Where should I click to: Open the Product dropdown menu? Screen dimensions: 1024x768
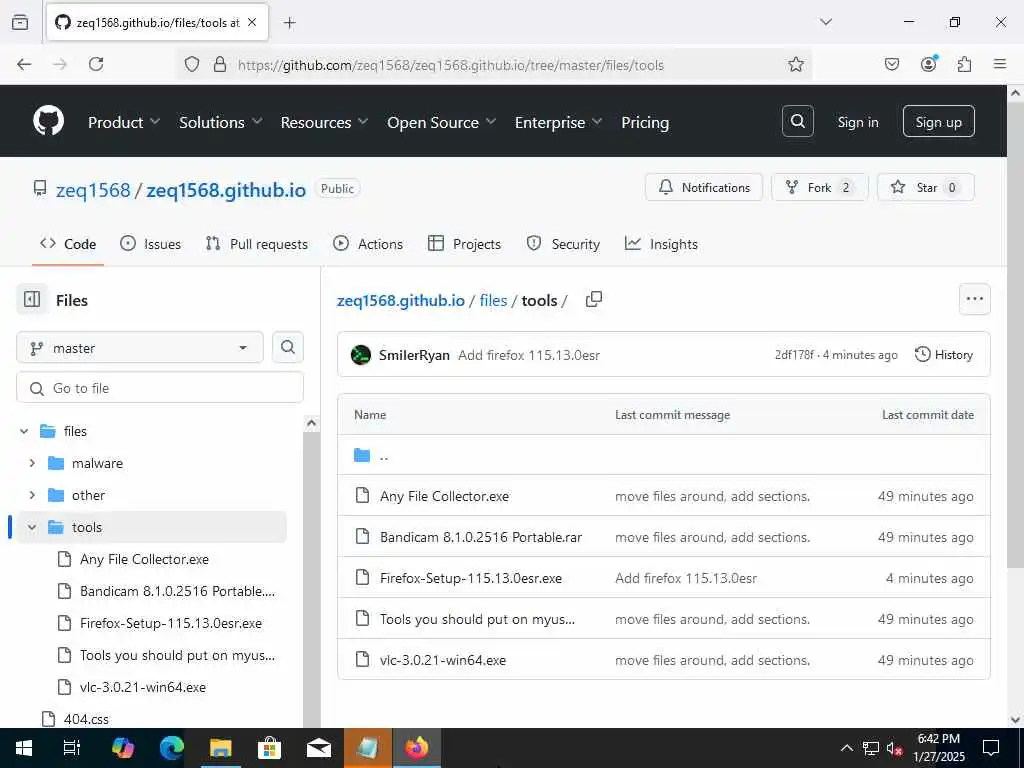[x=124, y=122]
